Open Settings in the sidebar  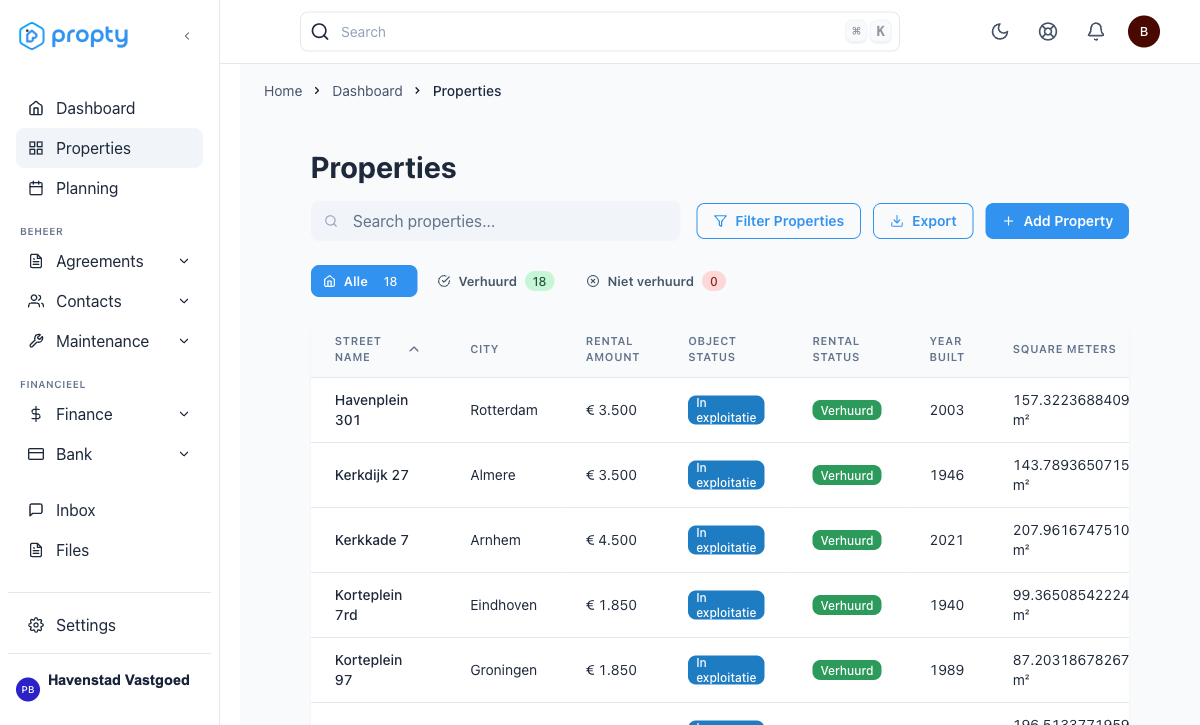(109, 625)
